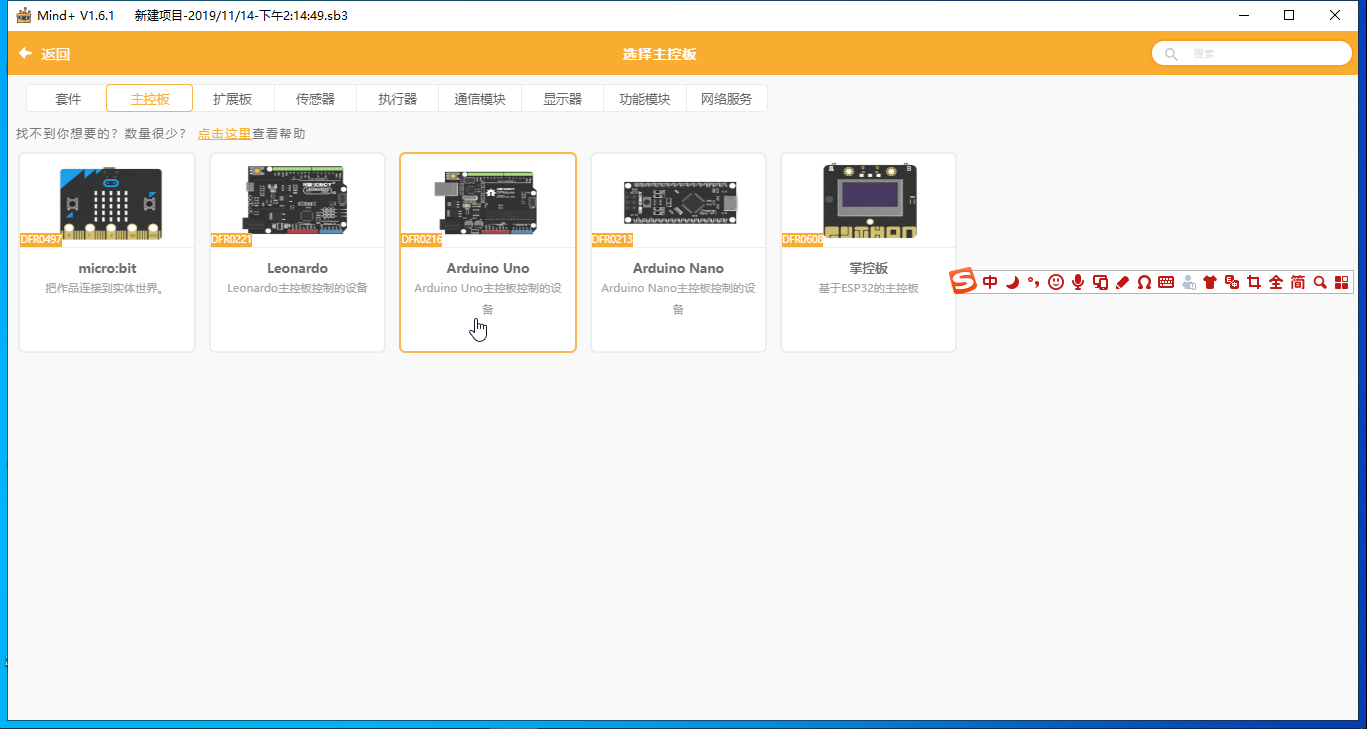Click the DFR0221 product code label
Image resolution: width=1367 pixels, height=729 pixels.
coord(231,240)
